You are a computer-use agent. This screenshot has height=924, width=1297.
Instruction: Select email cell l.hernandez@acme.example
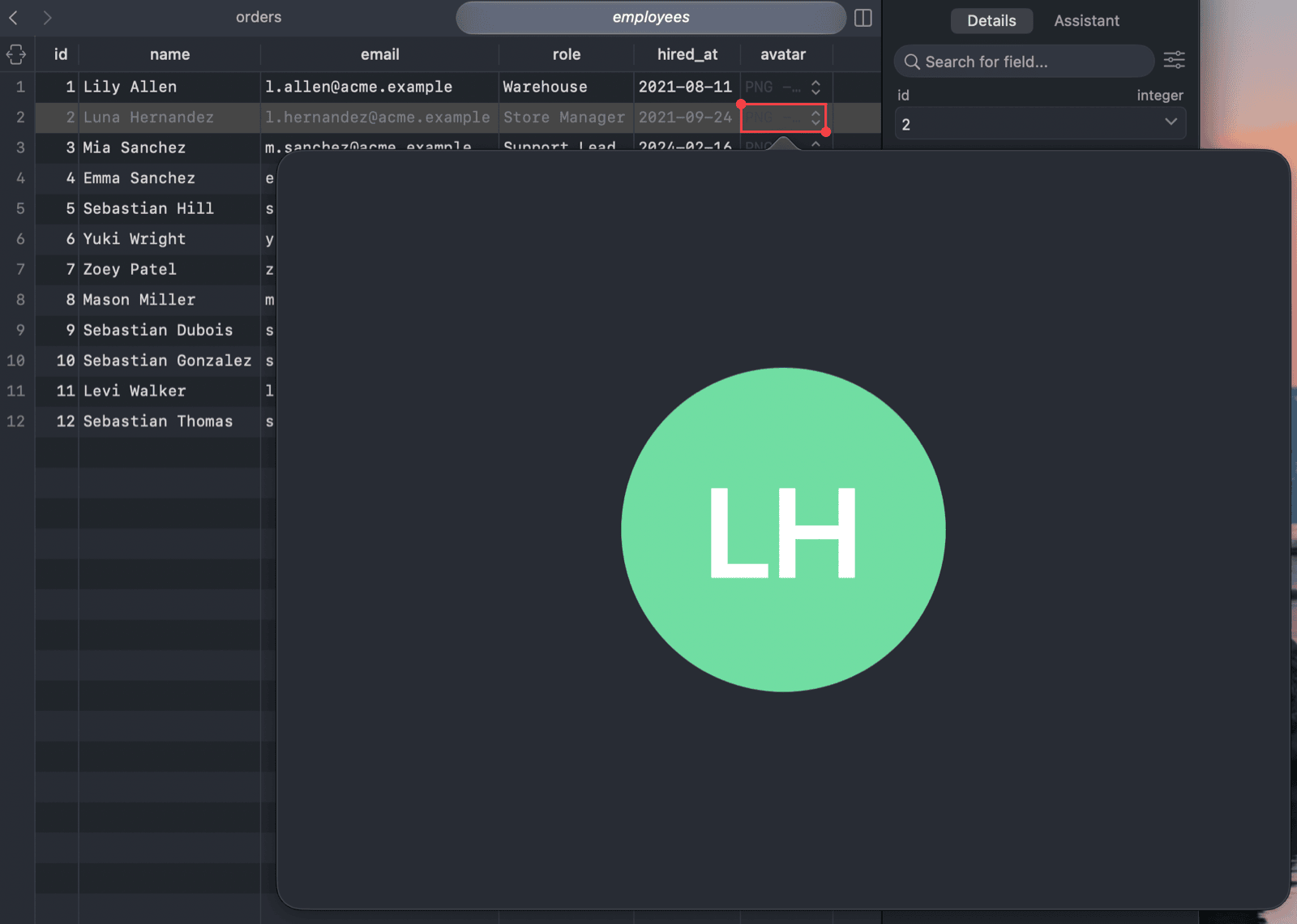pos(379,118)
